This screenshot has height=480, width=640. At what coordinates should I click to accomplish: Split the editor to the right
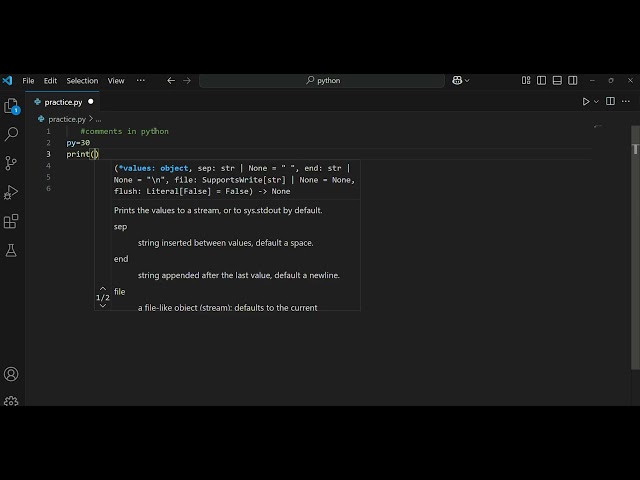[x=610, y=101]
